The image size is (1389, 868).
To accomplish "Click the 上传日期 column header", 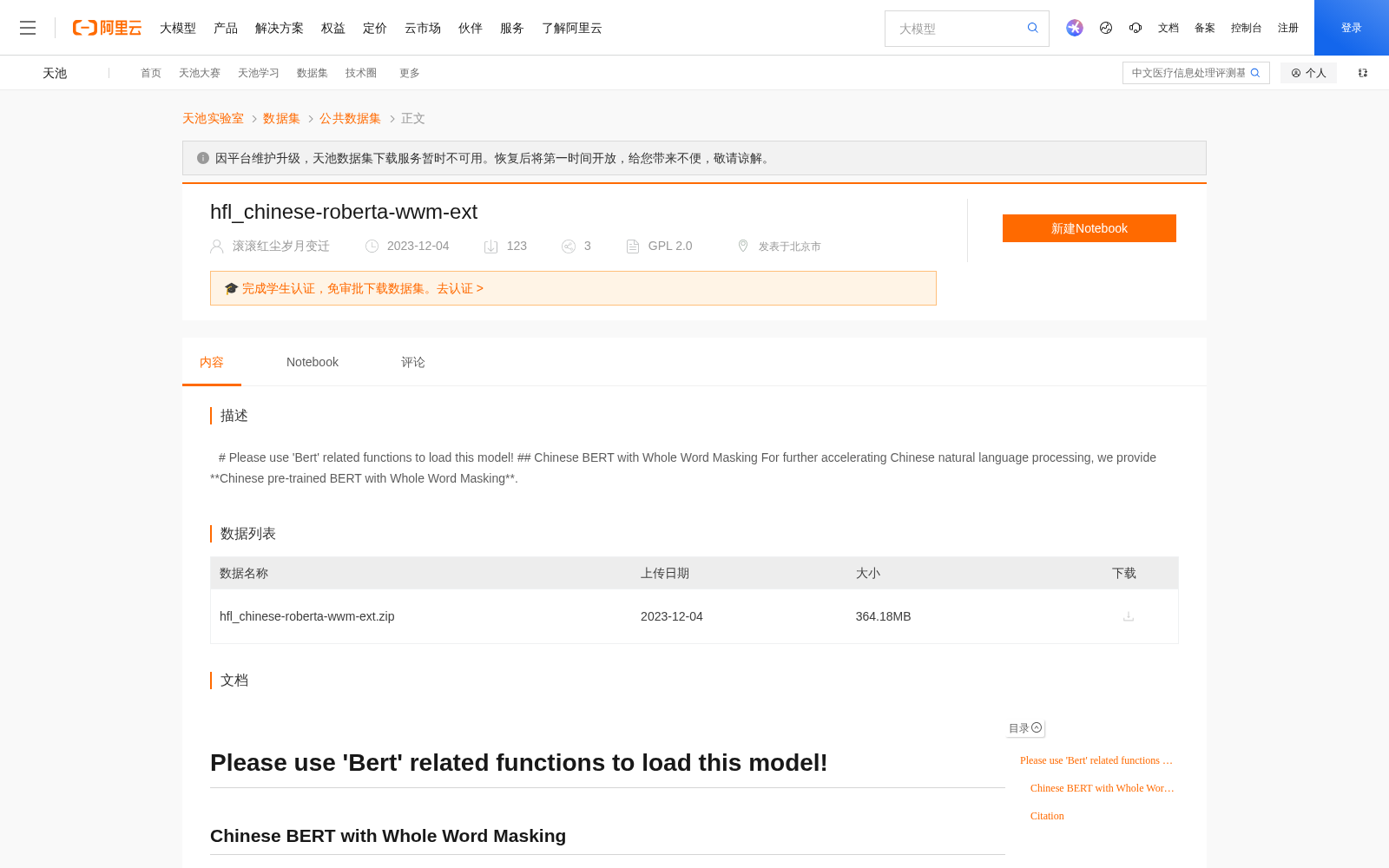I will pos(665,573).
